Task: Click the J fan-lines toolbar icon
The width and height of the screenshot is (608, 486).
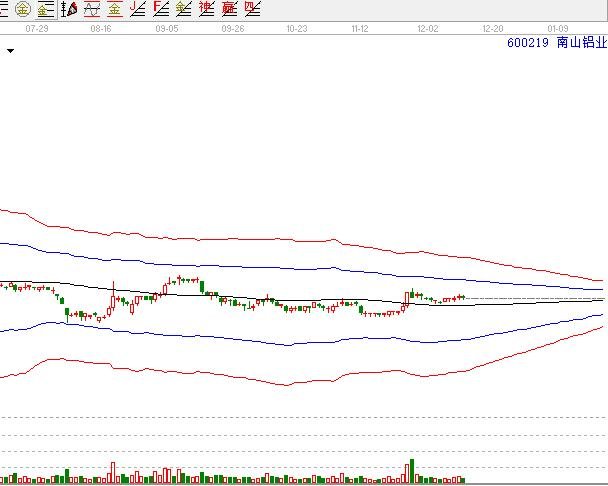Action: click(x=138, y=9)
